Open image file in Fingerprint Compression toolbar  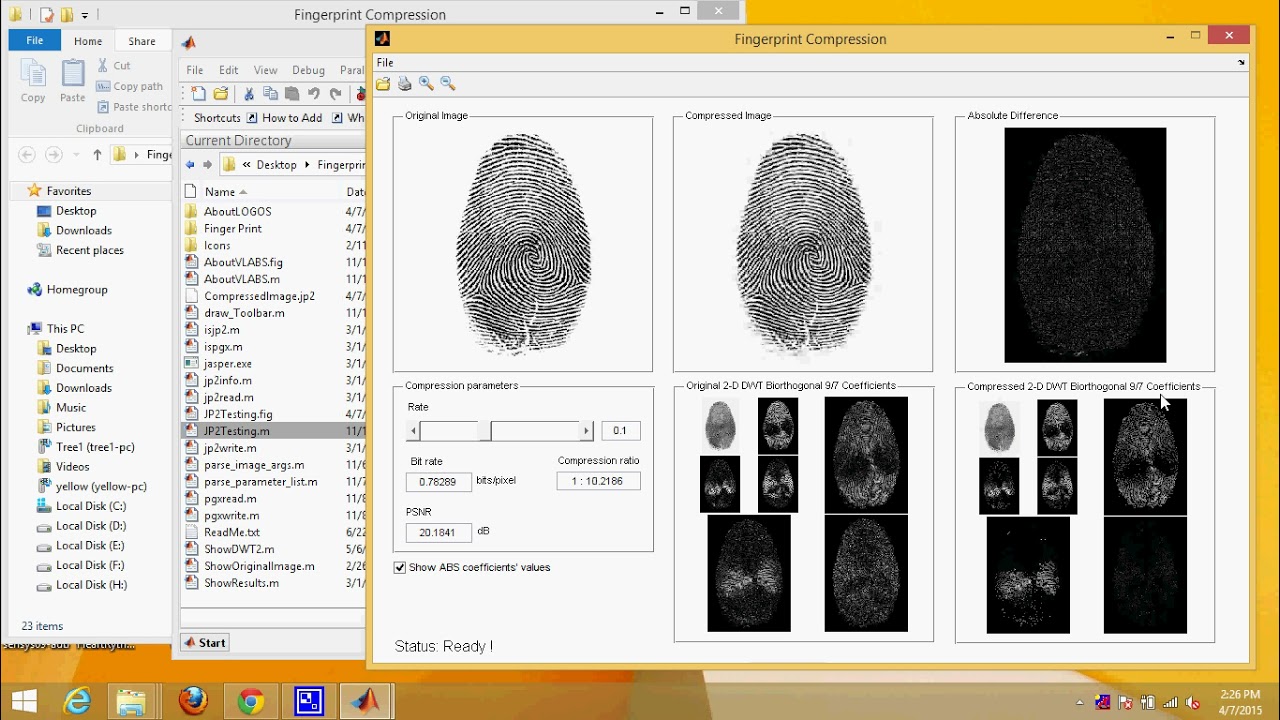coord(383,84)
